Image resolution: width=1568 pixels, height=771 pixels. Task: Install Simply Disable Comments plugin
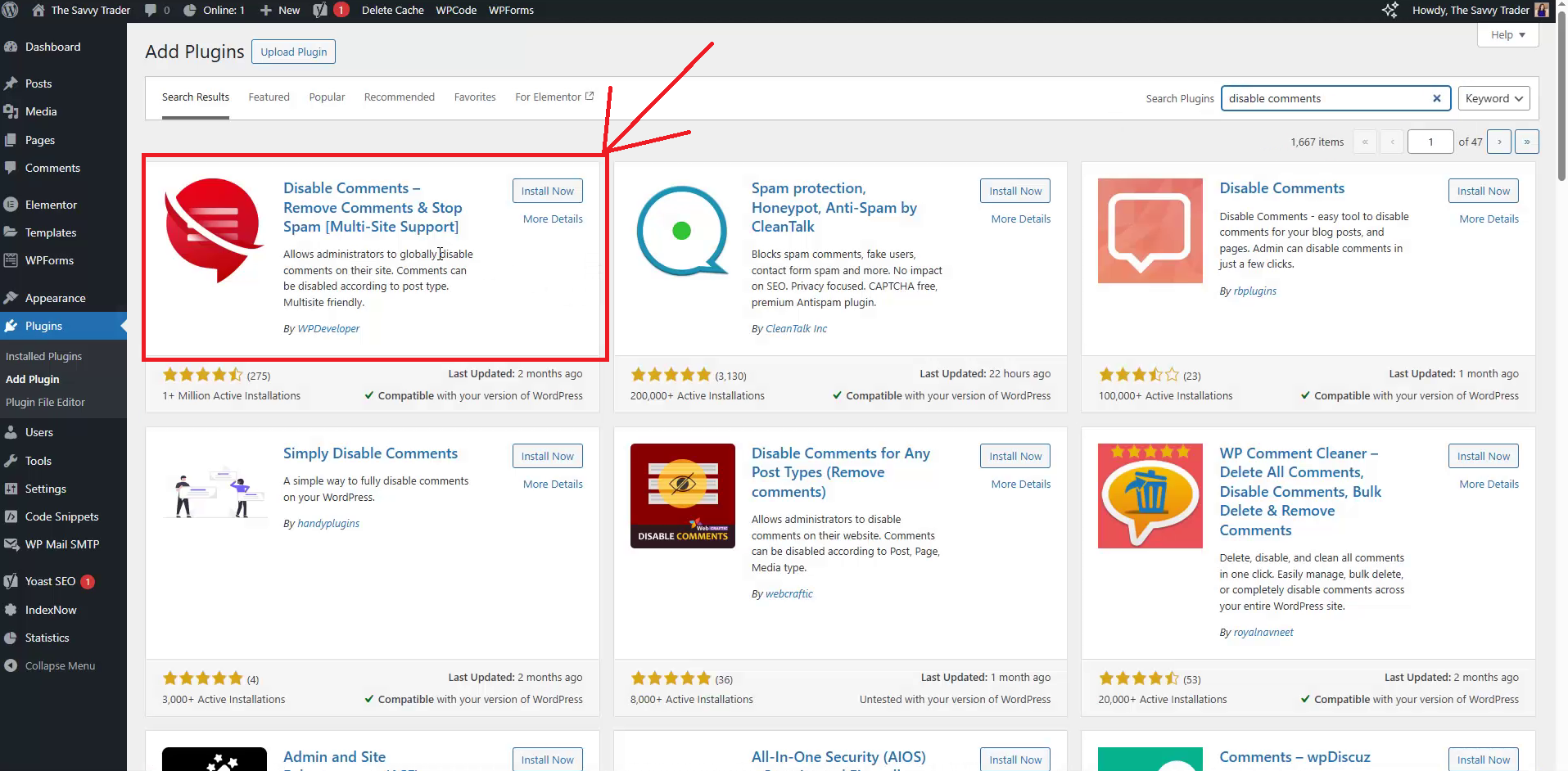click(547, 456)
